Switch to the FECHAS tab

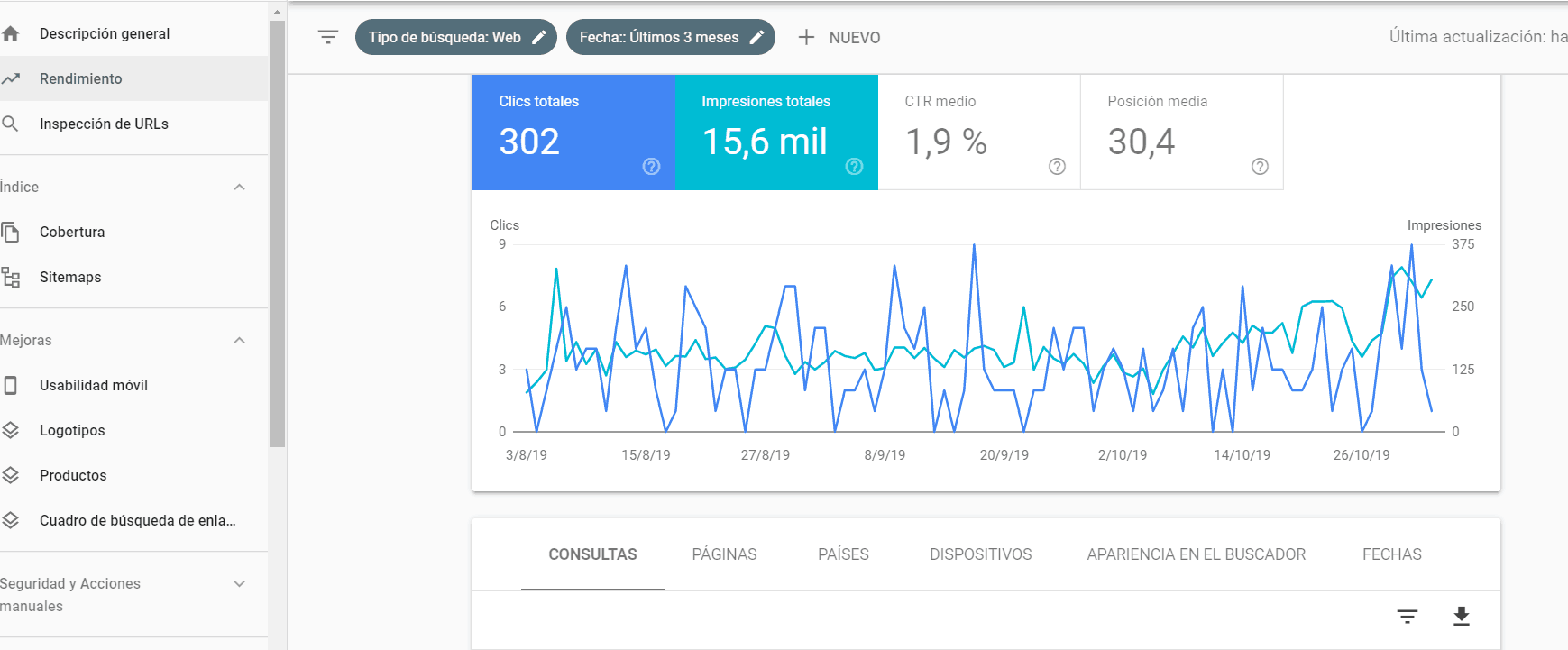tap(1391, 554)
